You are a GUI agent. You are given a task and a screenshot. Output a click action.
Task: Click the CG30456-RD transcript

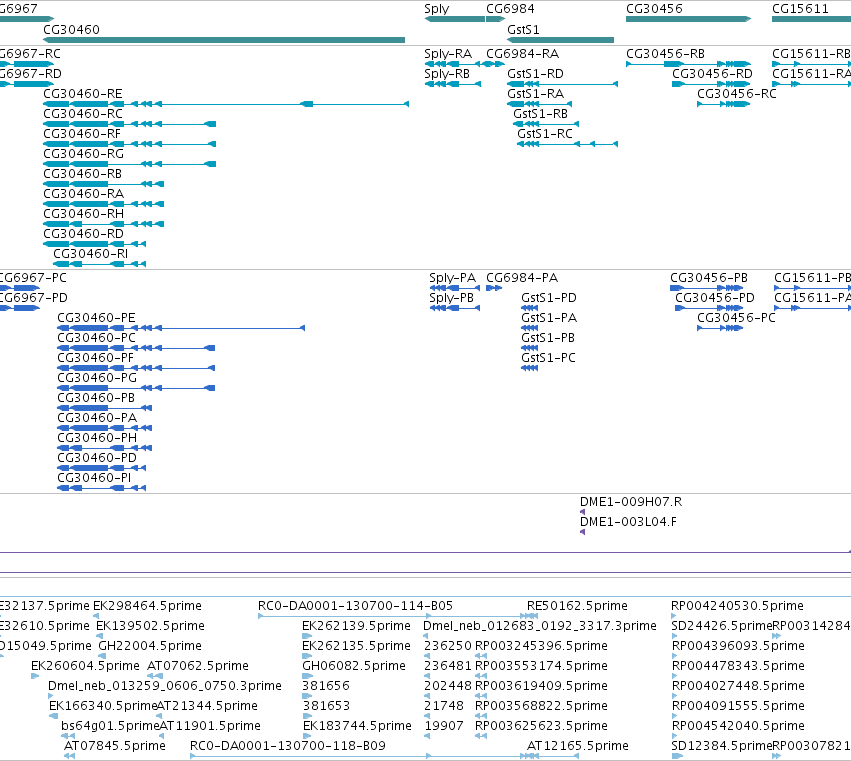coord(712,84)
